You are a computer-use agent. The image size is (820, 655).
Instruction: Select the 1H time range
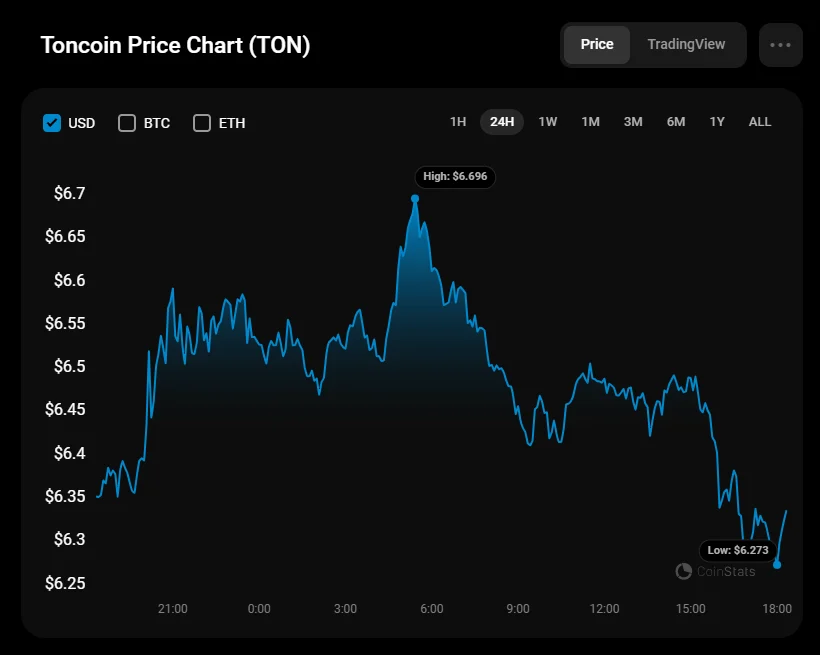click(458, 122)
